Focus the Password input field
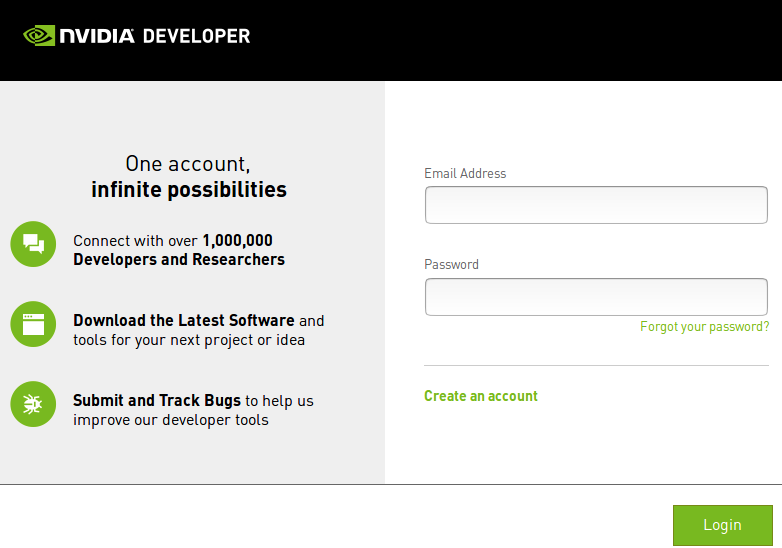Screen dimensions: 782x548 (x=596, y=297)
